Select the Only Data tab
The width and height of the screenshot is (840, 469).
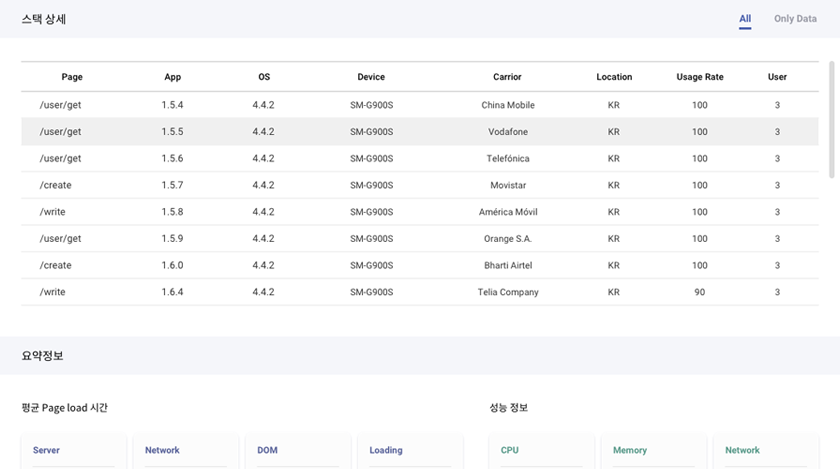[x=795, y=19]
